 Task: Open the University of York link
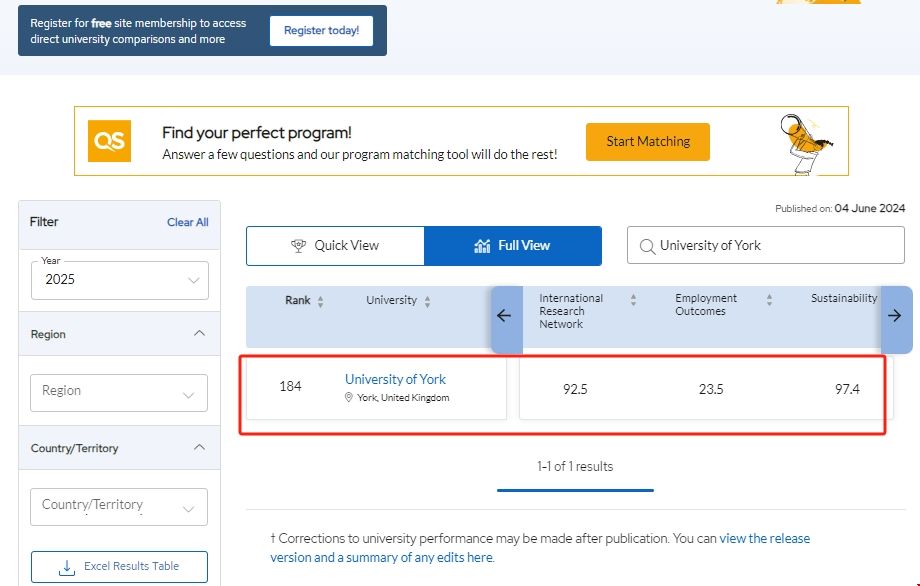[395, 379]
